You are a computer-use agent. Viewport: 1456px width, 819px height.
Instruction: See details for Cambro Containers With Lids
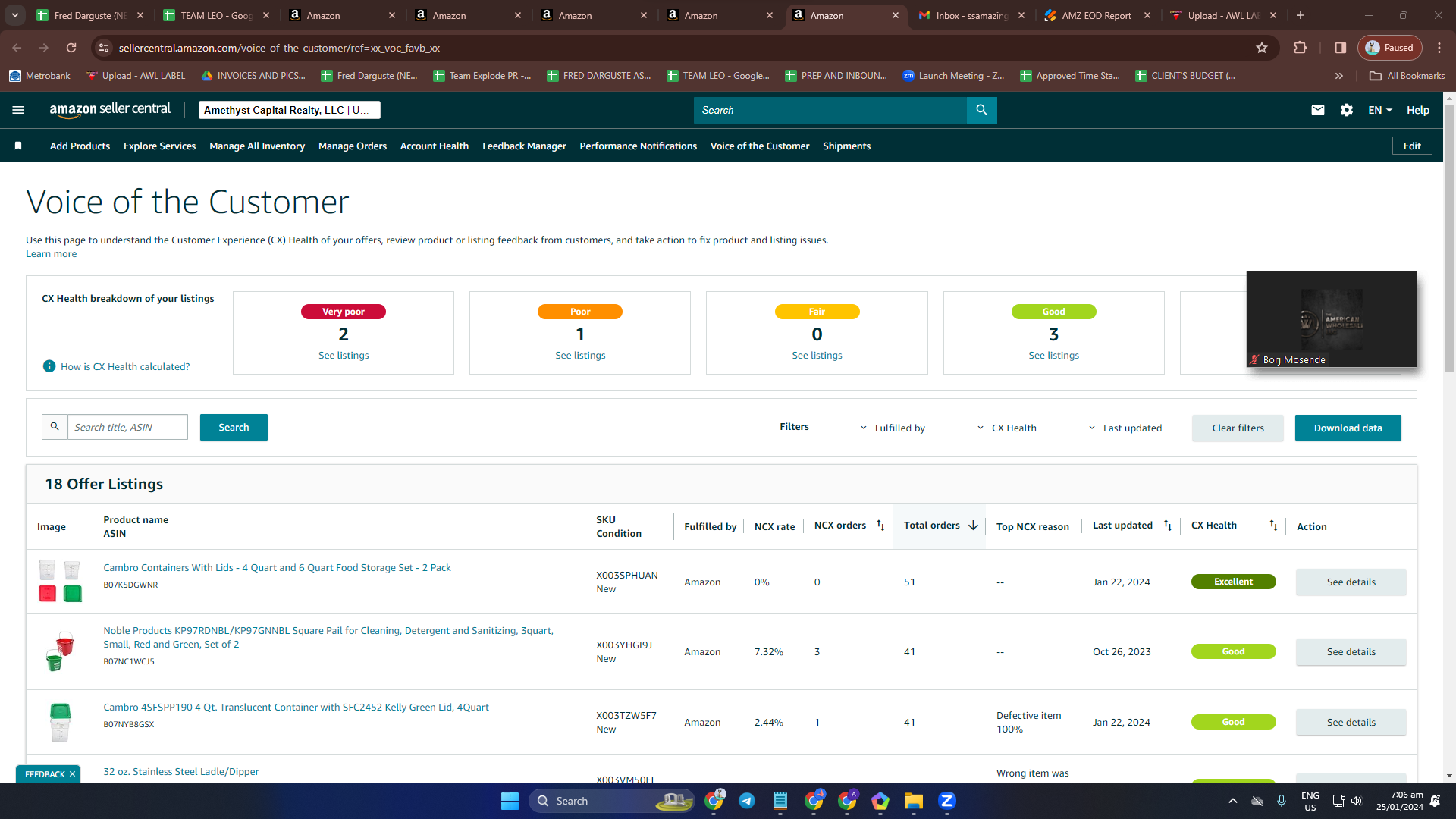tap(1351, 582)
